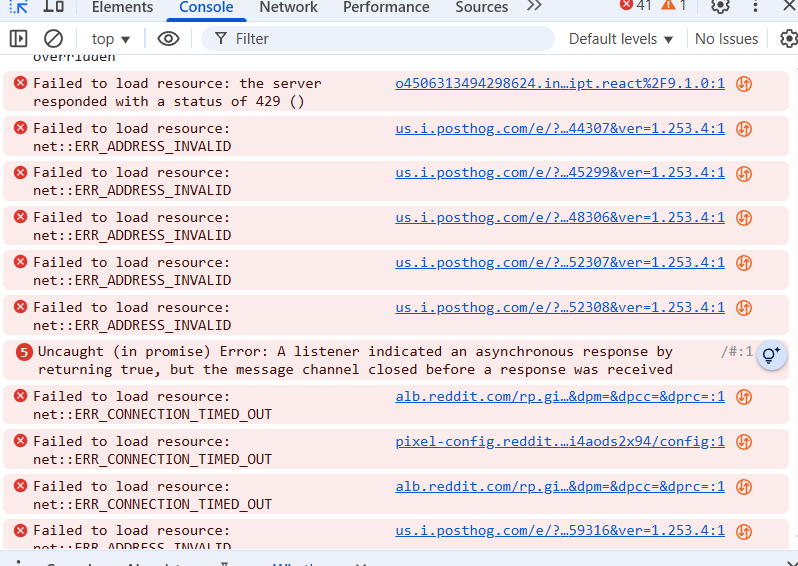Viewport: 798px width, 566px height.
Task: Open the top context dropdown
Action: (x=110, y=39)
